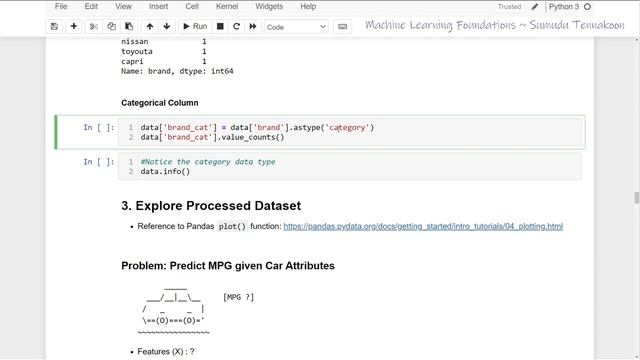This screenshot has height=360, width=640.
Task: Click the 'capri' output row
Action: [x=164, y=61]
